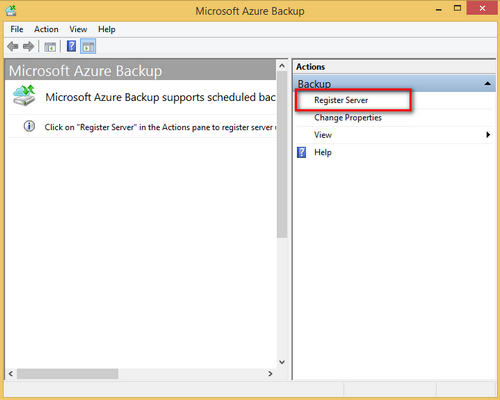Toggle the Show/Hide Action Pane icon
The image size is (500, 400).
point(88,46)
